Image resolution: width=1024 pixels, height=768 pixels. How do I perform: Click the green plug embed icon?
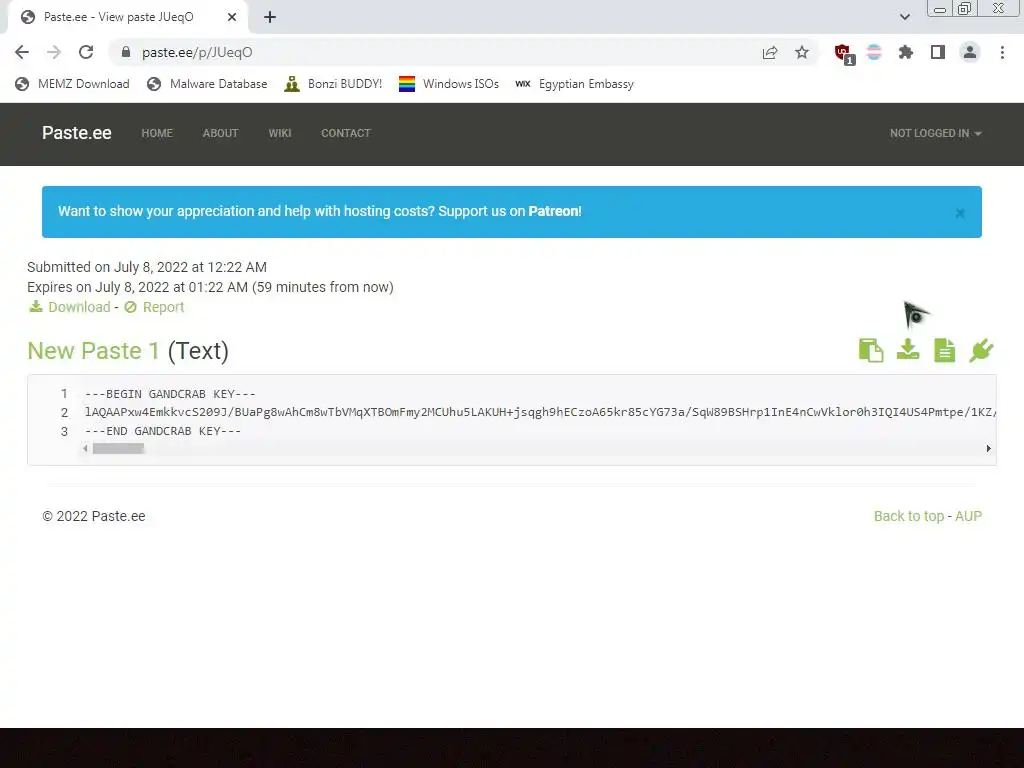coord(981,351)
